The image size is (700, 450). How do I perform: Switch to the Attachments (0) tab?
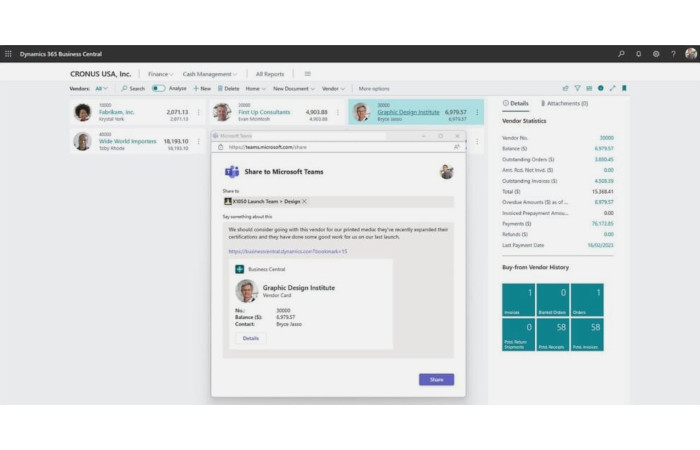point(564,103)
